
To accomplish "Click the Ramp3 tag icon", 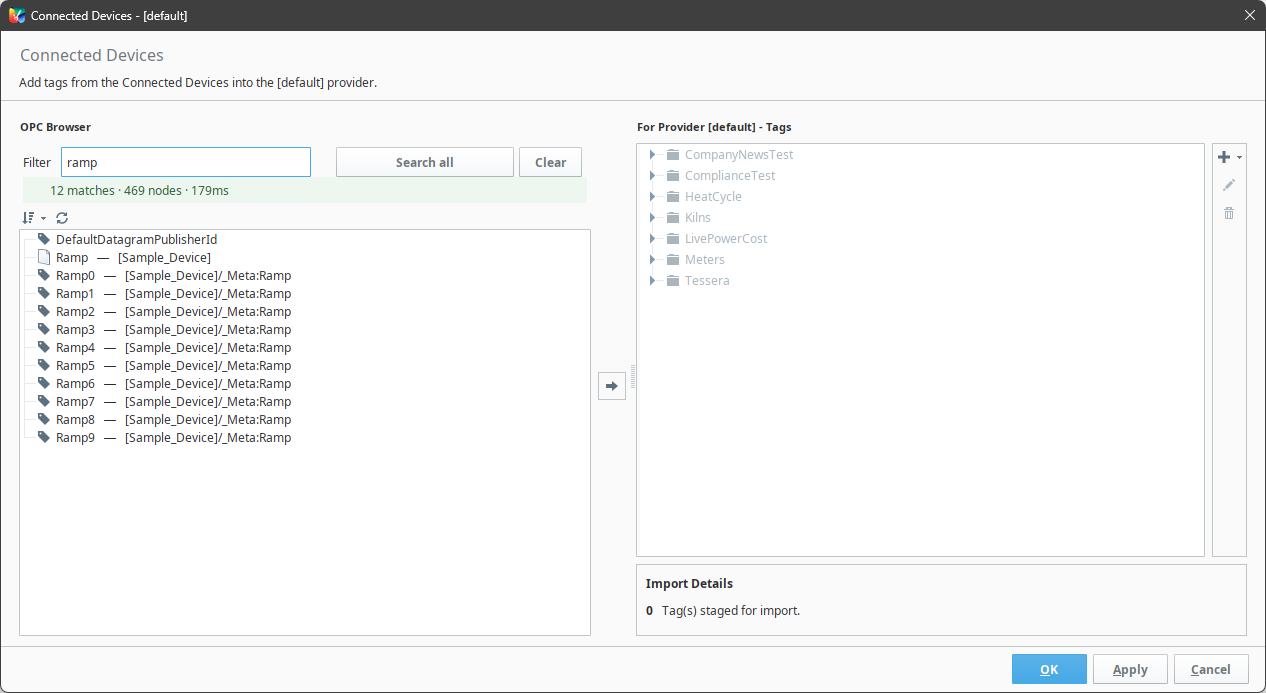I will click(x=44, y=329).
